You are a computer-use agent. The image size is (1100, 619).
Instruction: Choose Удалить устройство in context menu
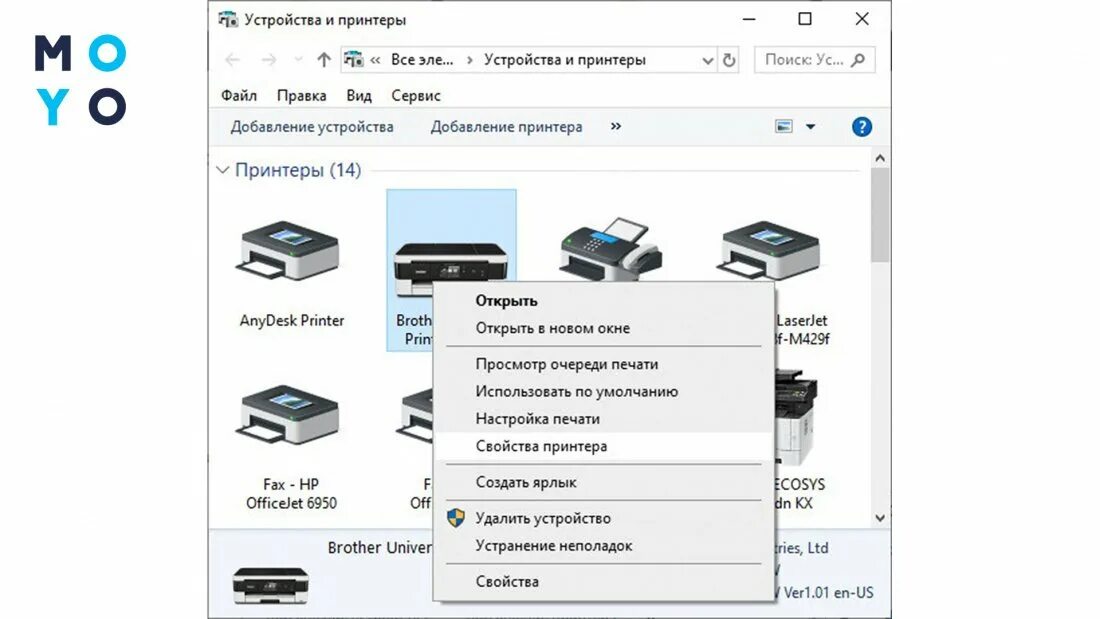coord(603,519)
